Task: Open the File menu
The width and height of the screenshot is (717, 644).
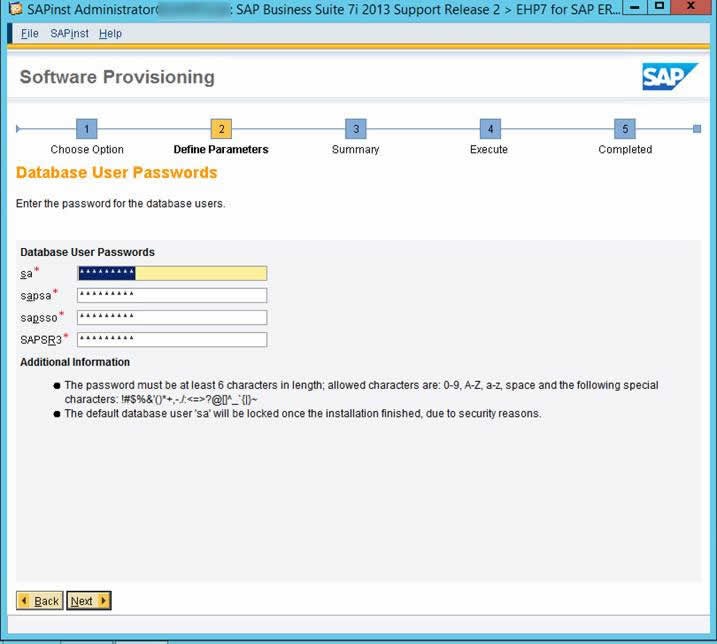Action: 30,33
